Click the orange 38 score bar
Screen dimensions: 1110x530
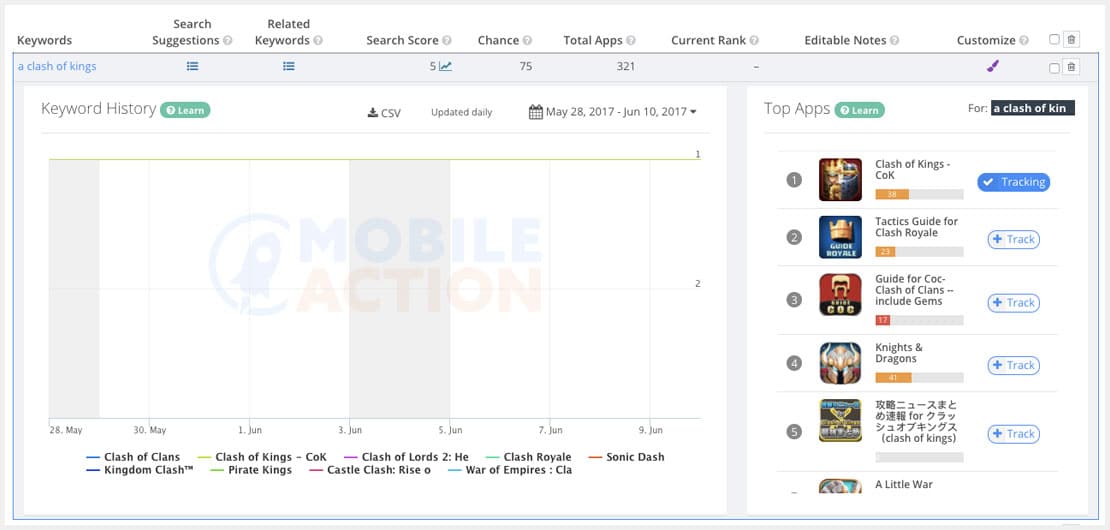pos(892,195)
